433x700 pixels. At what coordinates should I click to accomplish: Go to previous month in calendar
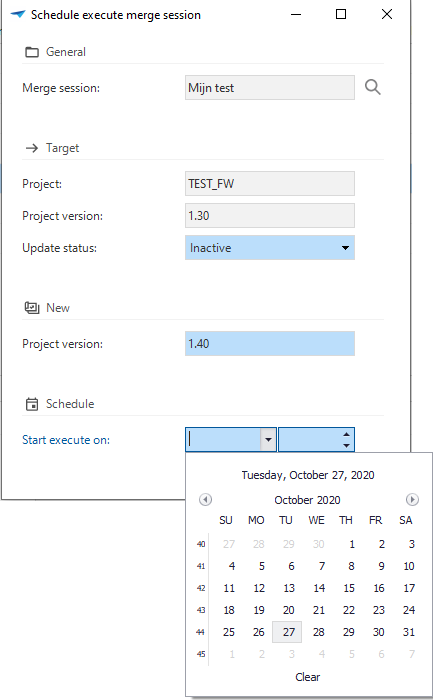(x=205, y=500)
